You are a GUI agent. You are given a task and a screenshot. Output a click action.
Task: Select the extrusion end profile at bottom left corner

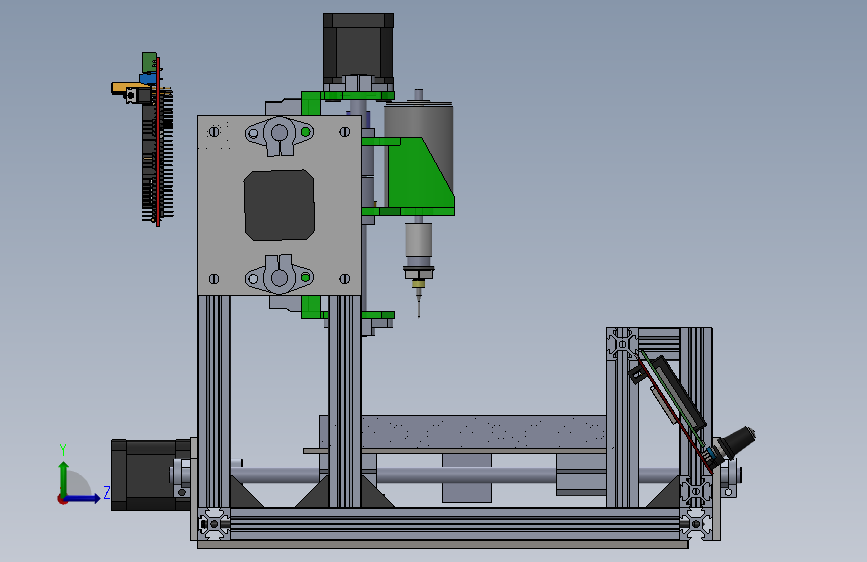tap(214, 524)
